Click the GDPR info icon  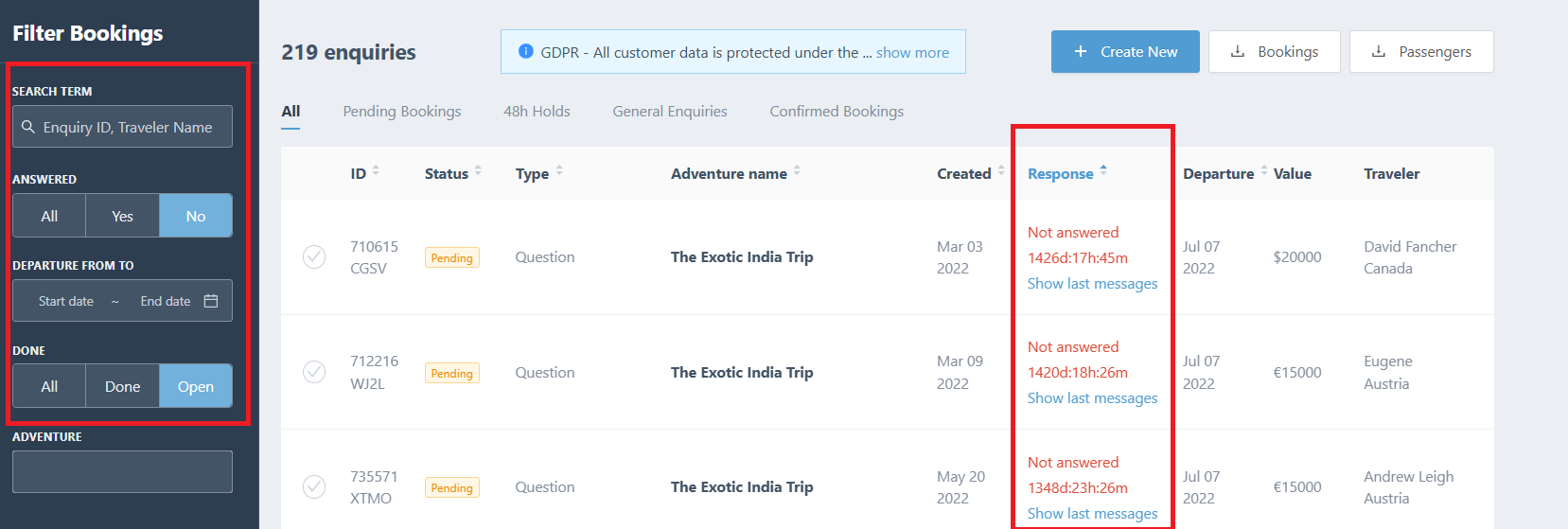pyautogui.click(x=525, y=52)
